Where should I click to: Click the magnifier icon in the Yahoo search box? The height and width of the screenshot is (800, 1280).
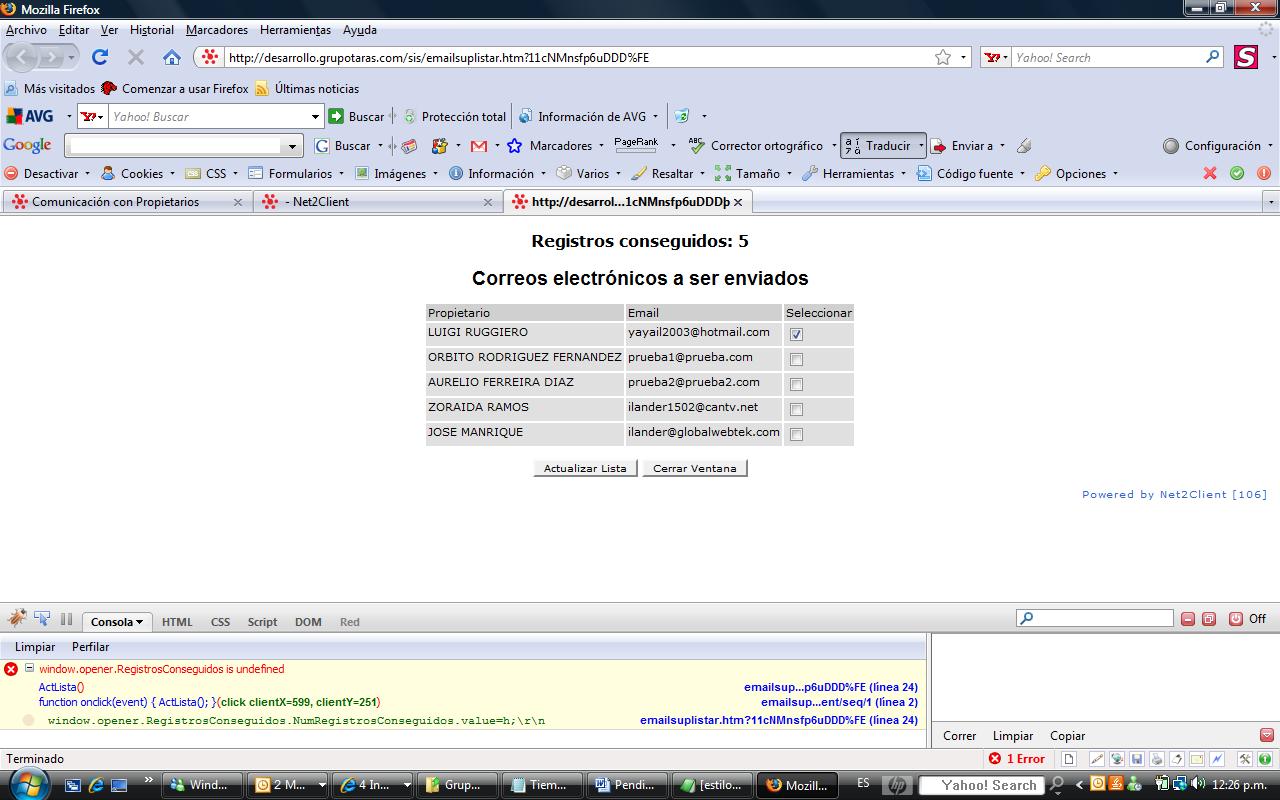click(1212, 57)
